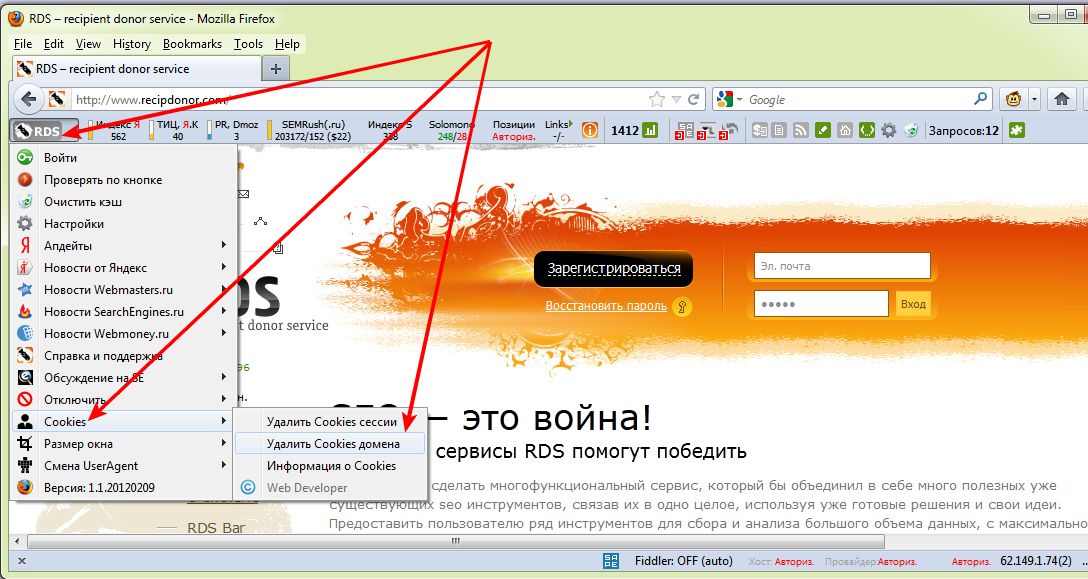Click the password input field
This screenshot has height=579, width=1088.
(x=821, y=304)
